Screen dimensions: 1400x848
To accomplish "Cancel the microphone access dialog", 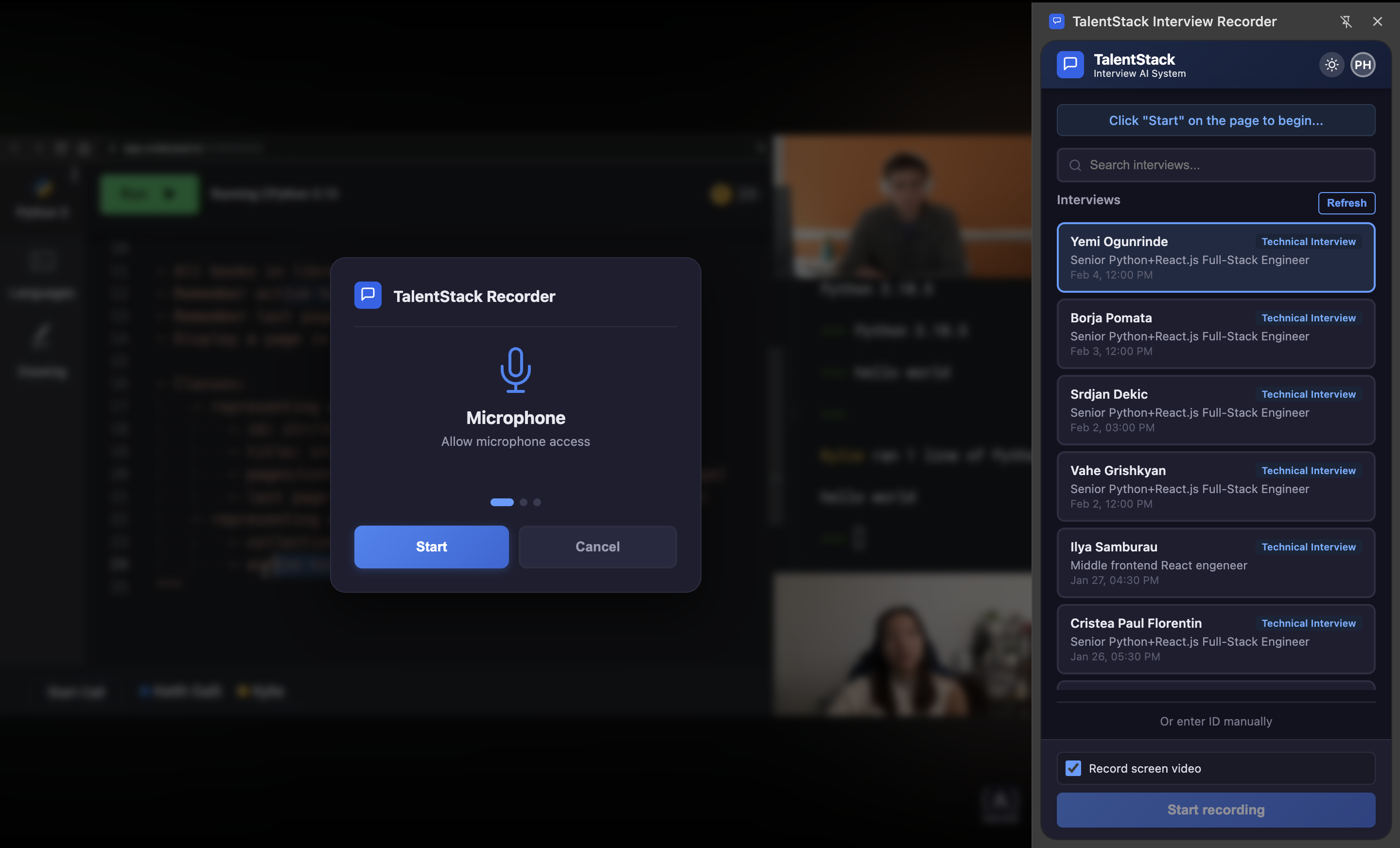I will pyautogui.click(x=597, y=547).
